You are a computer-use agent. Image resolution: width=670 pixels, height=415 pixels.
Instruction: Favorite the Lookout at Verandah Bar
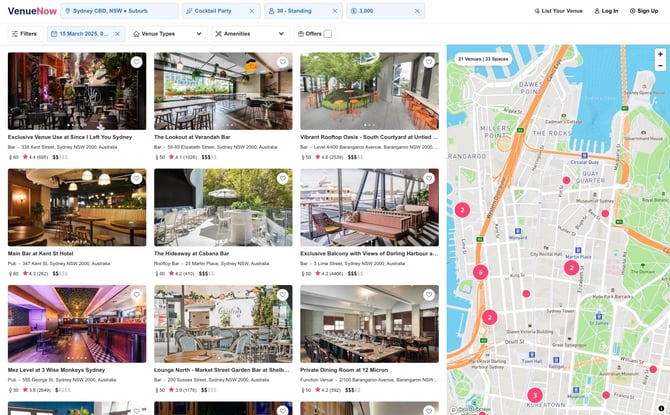point(282,62)
